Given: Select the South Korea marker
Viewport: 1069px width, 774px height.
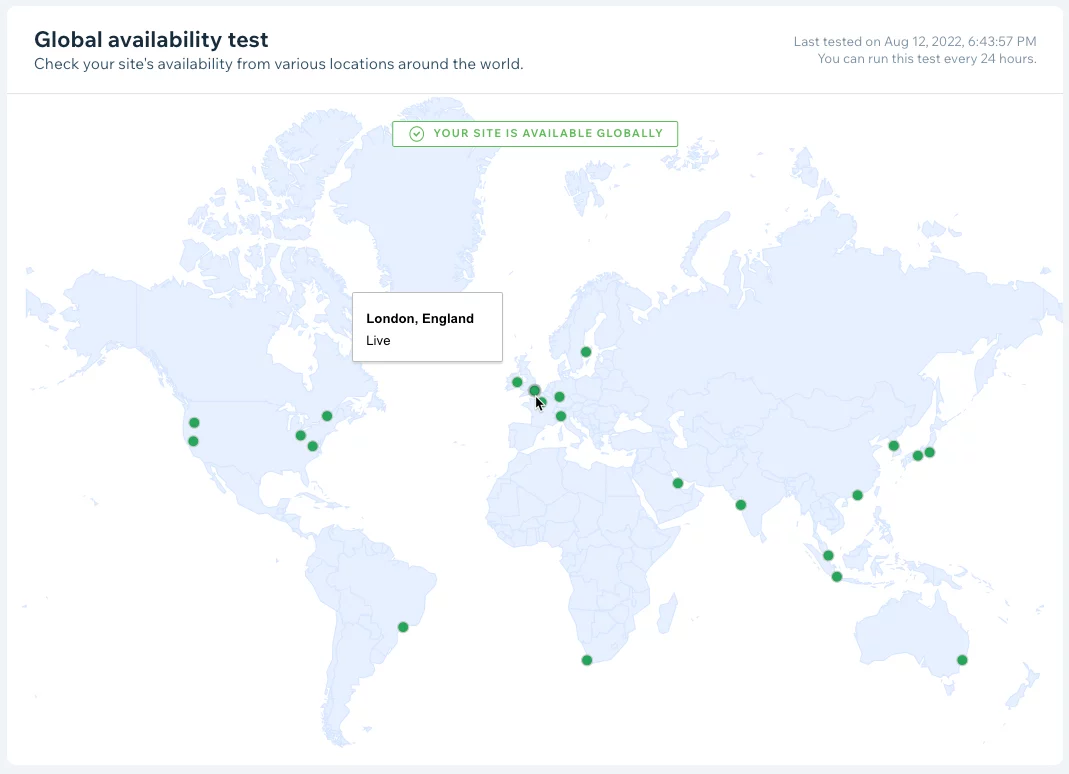Looking at the screenshot, I should tap(894, 446).
